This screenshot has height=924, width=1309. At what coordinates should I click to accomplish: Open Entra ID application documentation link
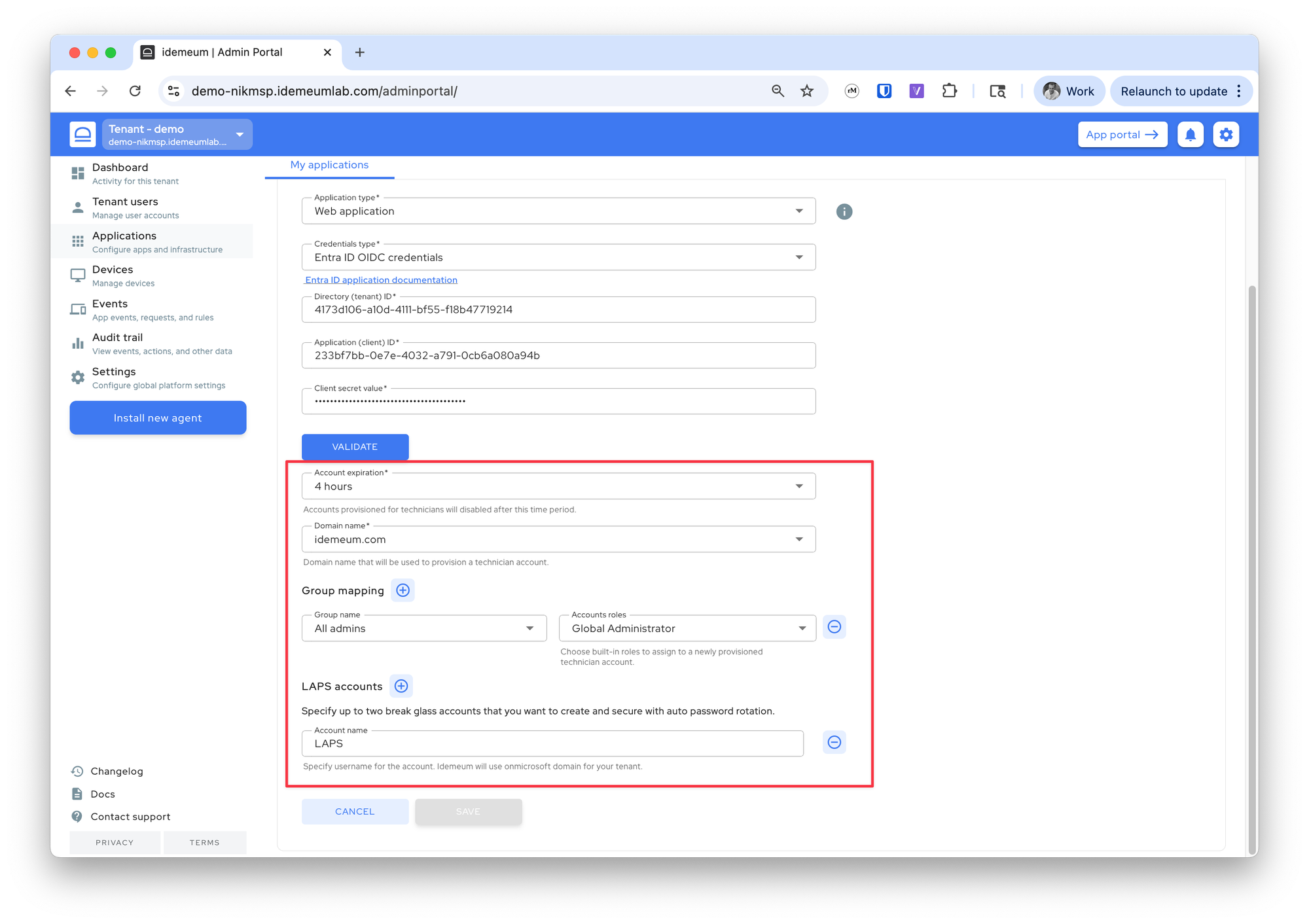[x=381, y=280]
